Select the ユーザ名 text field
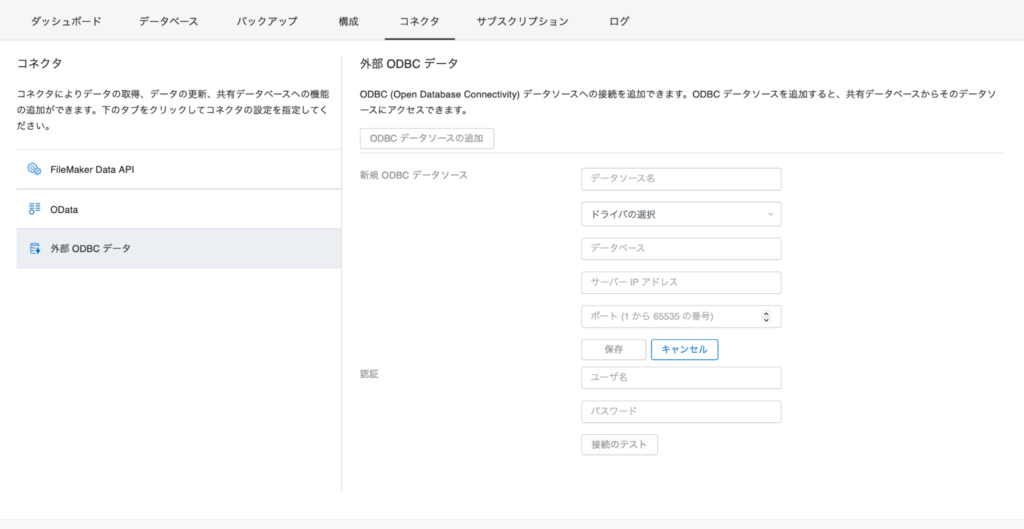 (x=680, y=377)
